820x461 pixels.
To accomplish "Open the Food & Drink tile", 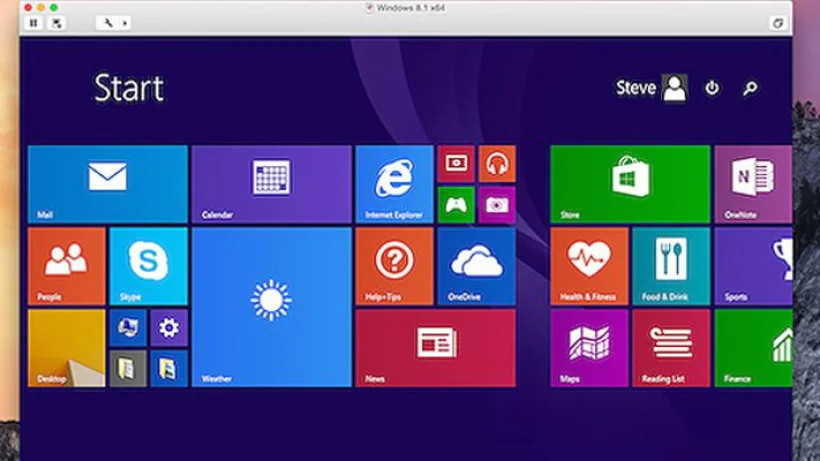I will [x=671, y=266].
